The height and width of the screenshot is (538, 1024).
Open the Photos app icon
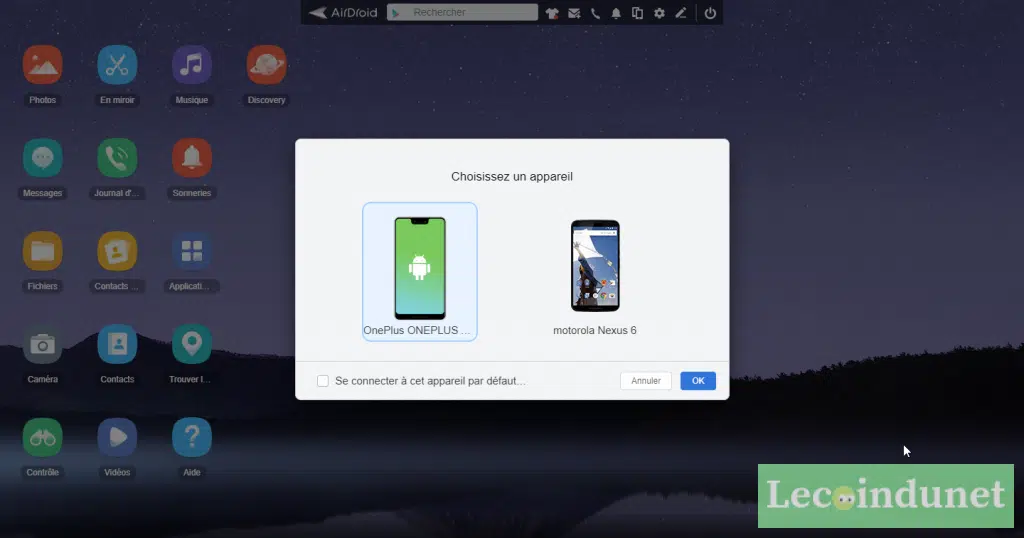pyautogui.click(x=42, y=65)
